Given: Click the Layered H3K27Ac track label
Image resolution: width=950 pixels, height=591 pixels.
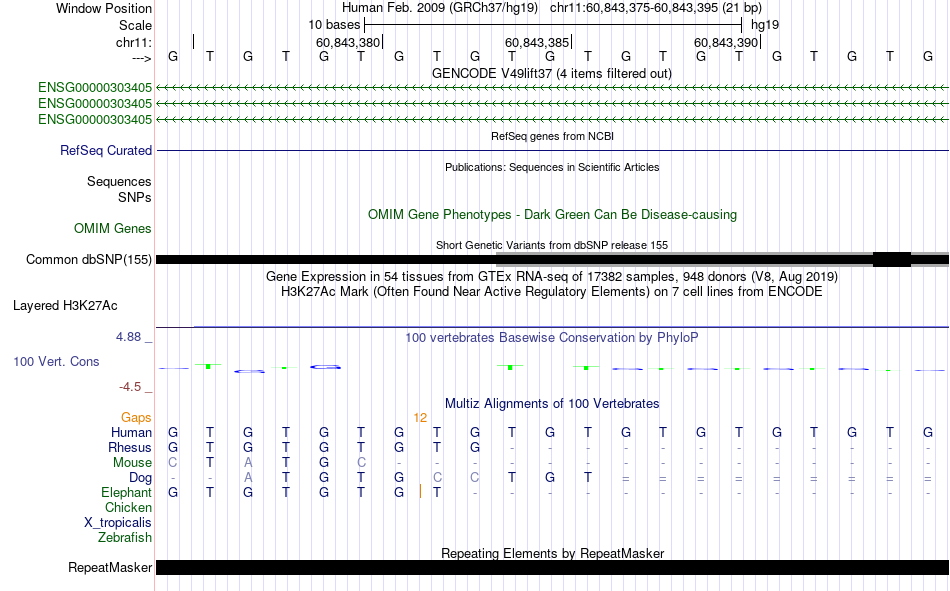Looking at the screenshot, I should 65,306.
